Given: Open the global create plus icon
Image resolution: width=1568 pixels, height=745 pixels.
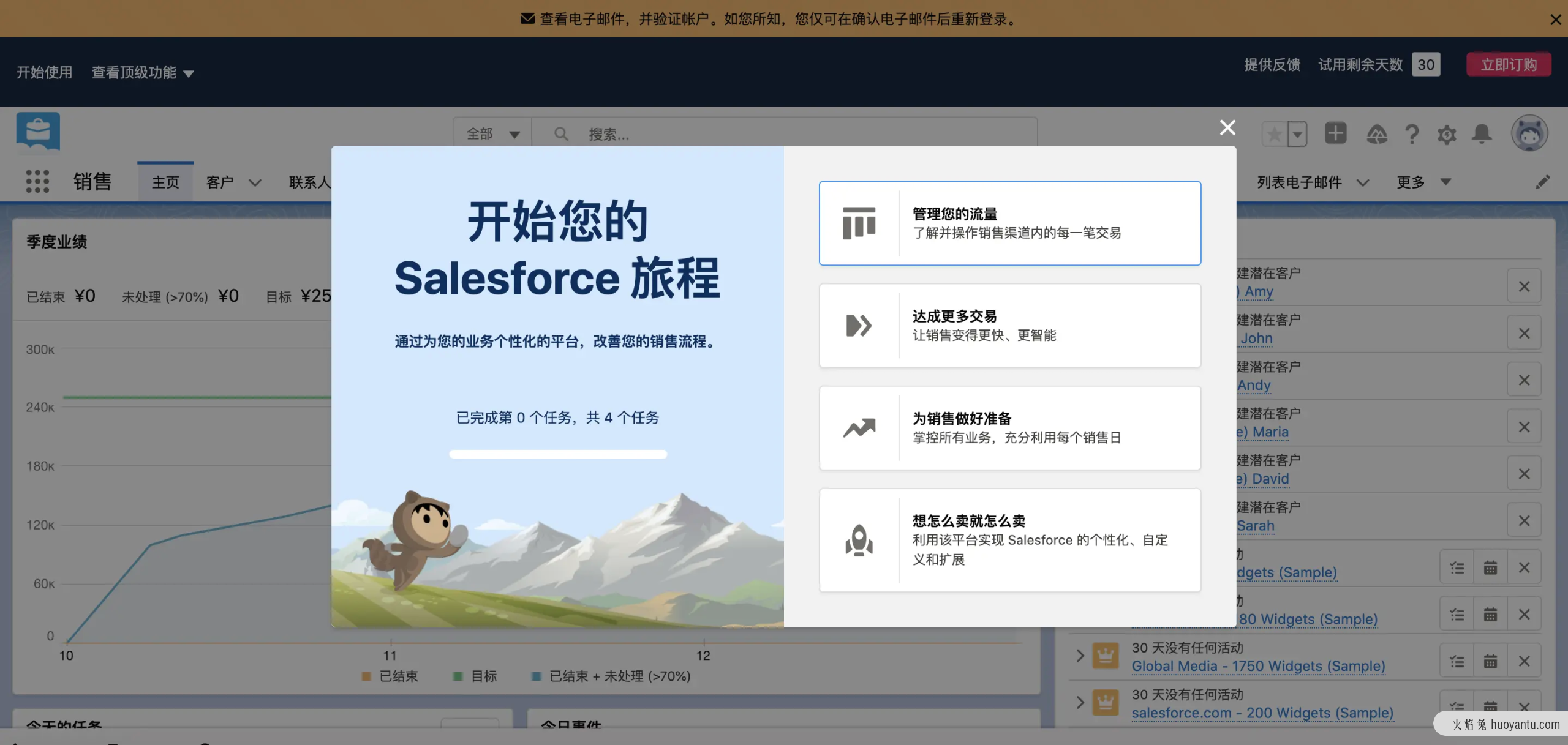Looking at the screenshot, I should point(1335,133).
